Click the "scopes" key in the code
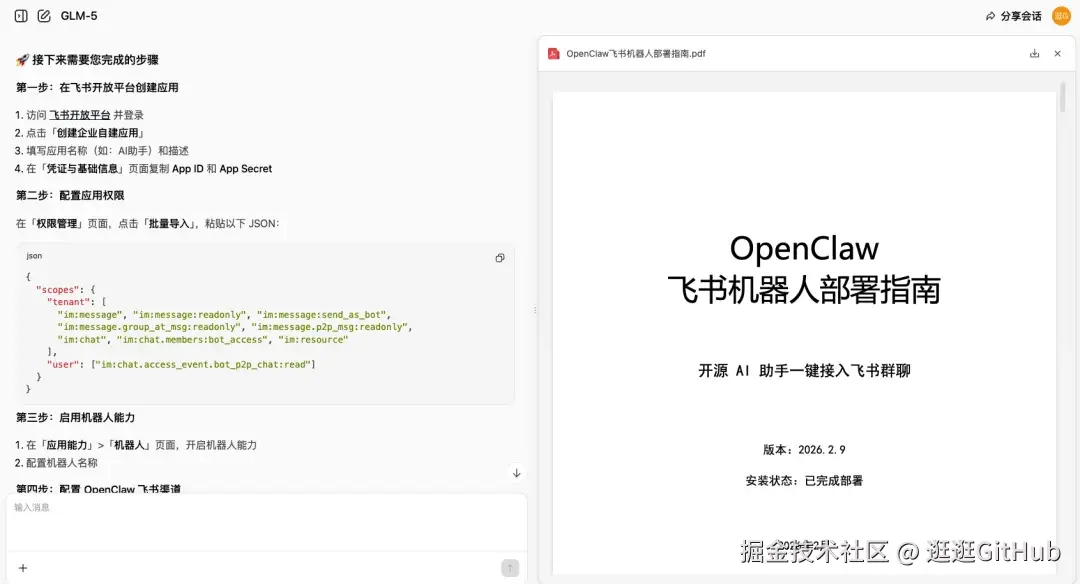Image resolution: width=1080 pixels, height=584 pixels. point(57,290)
